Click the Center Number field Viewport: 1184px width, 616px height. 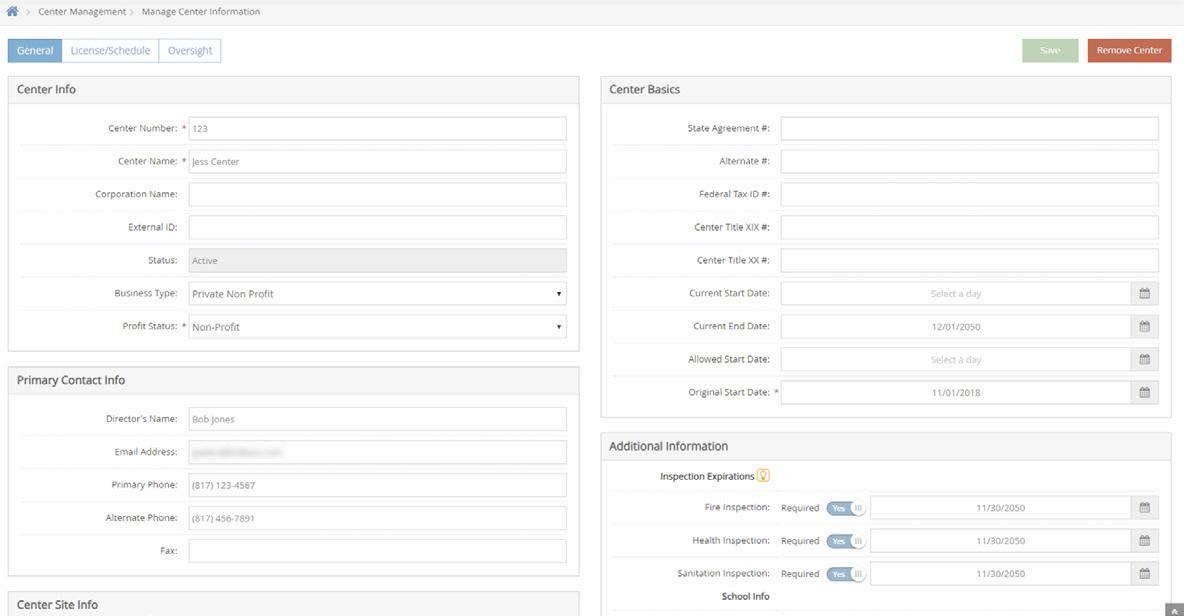(378, 128)
